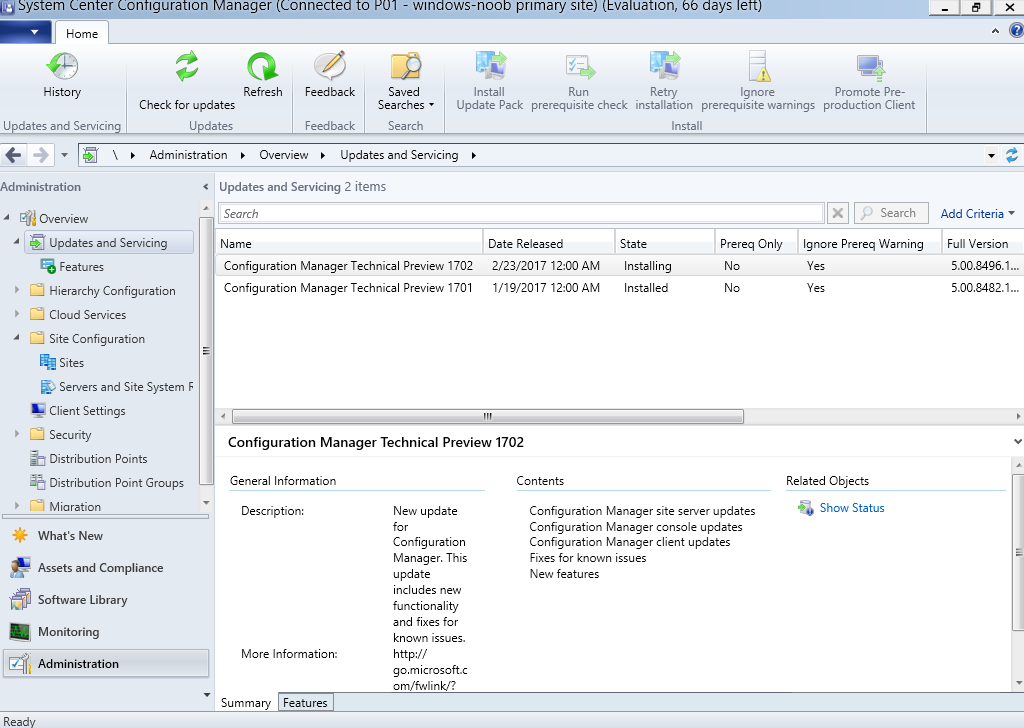Clear search with the X button
Screen dimensions: 1024x728
pyautogui.click(x=838, y=214)
